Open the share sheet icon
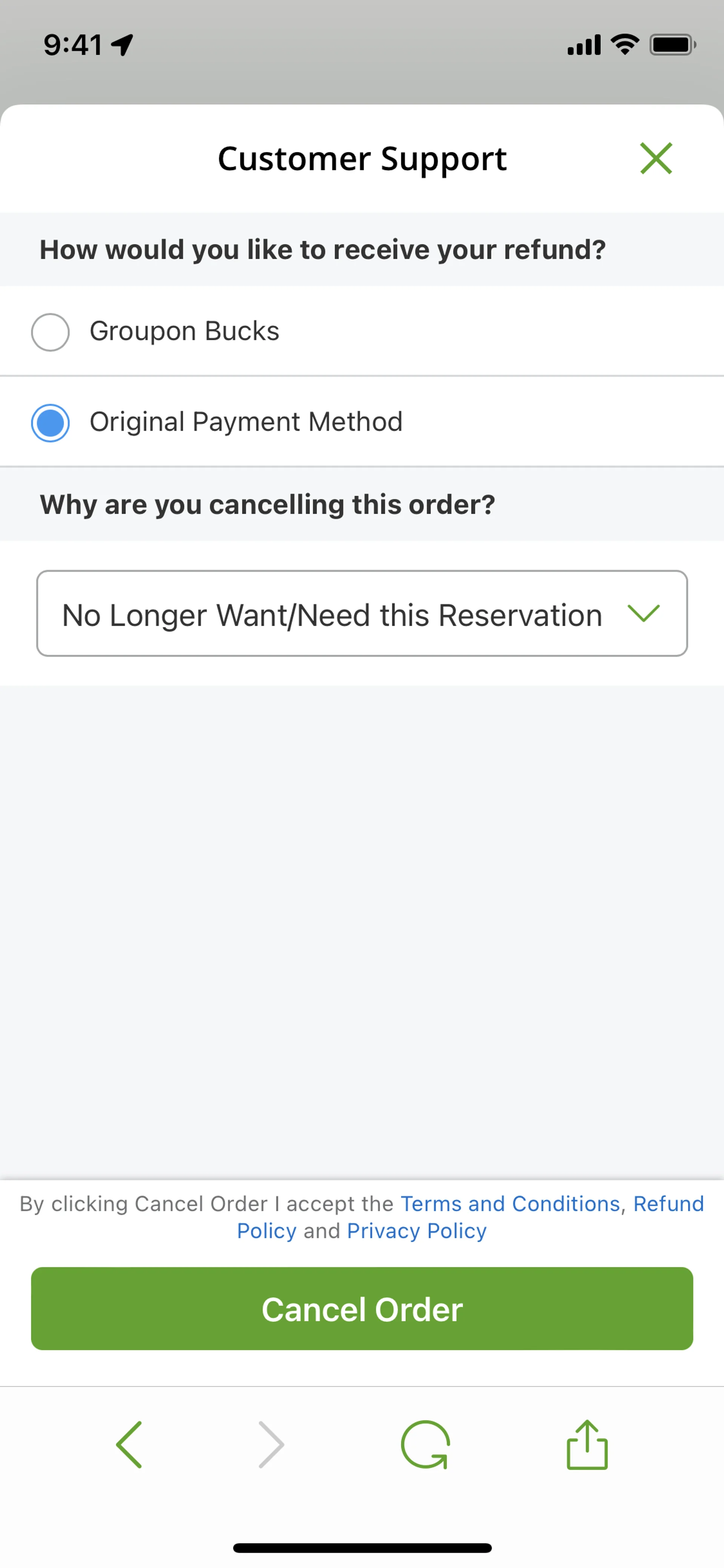Viewport: 724px width, 1568px height. [587, 1444]
